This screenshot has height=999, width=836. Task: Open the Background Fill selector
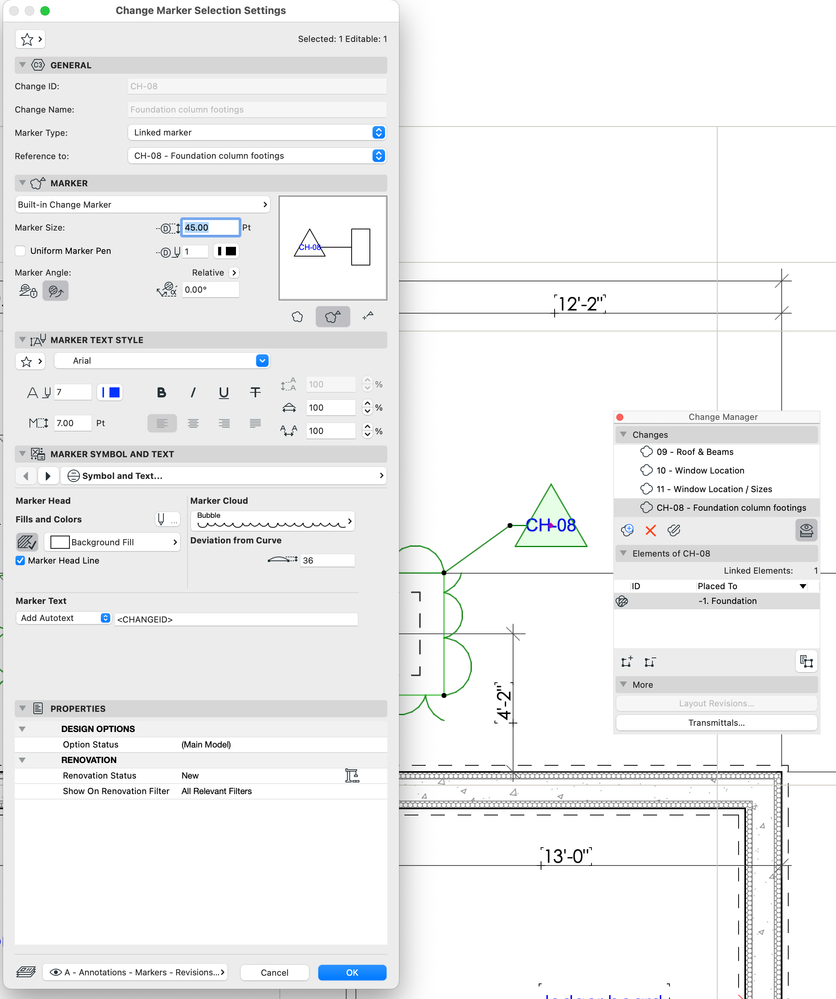point(113,542)
